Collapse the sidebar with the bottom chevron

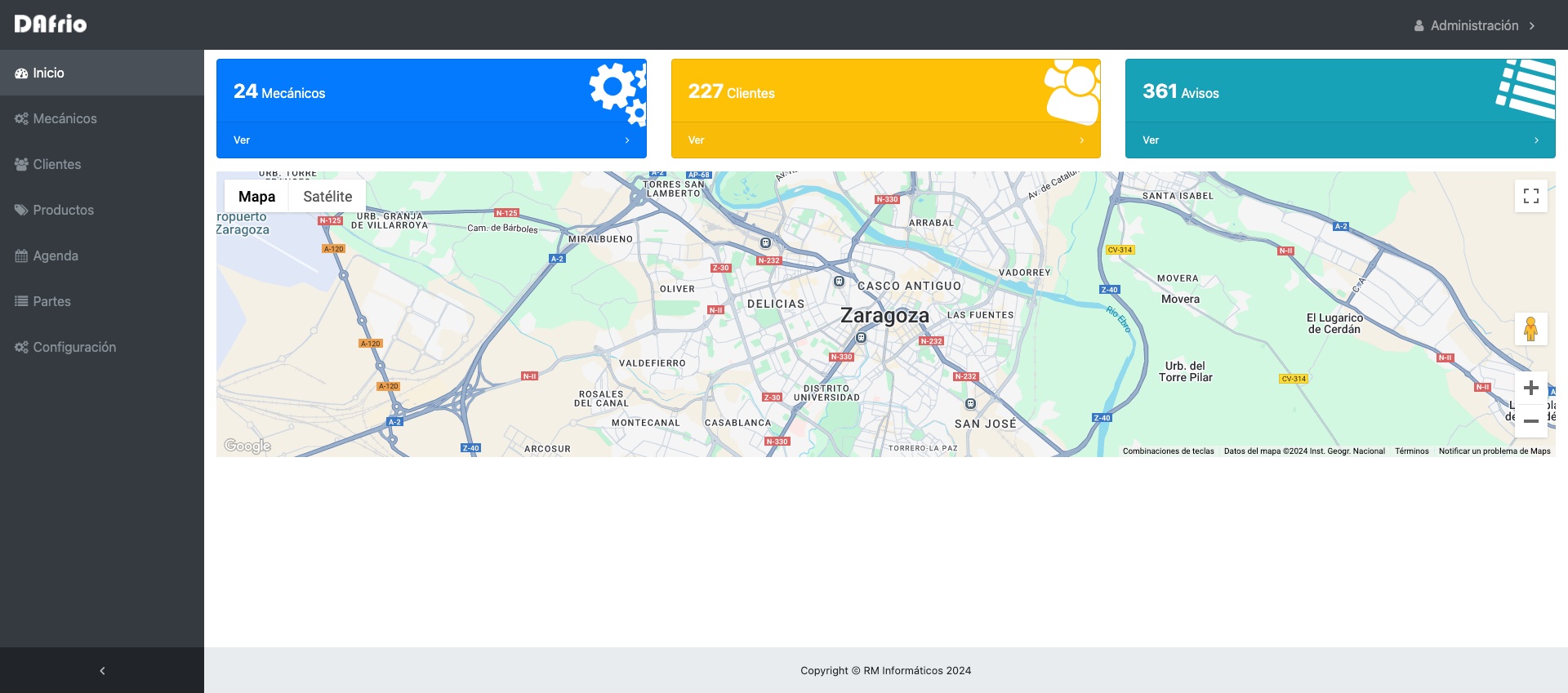102,670
